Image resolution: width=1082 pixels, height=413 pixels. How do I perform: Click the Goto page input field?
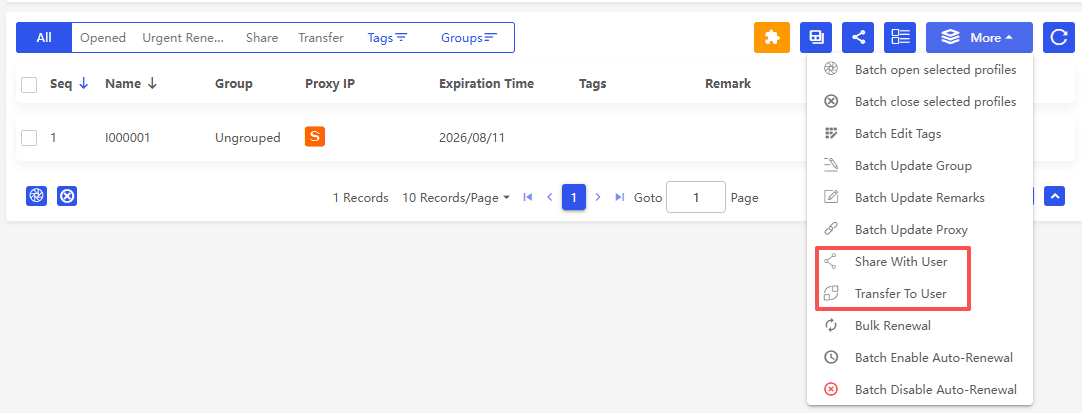point(696,197)
